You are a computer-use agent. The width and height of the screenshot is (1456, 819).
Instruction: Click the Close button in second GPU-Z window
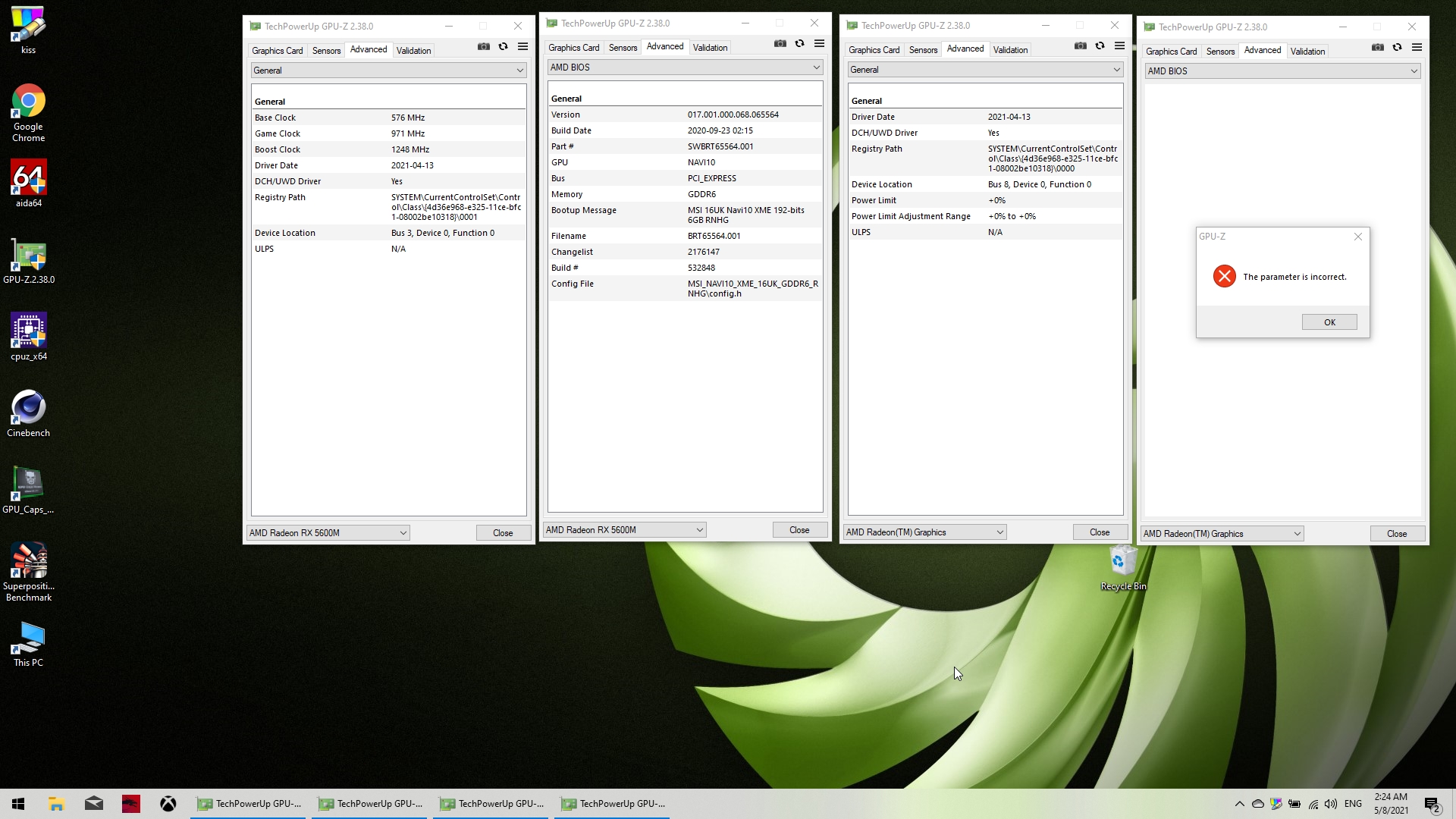pyautogui.click(x=799, y=530)
